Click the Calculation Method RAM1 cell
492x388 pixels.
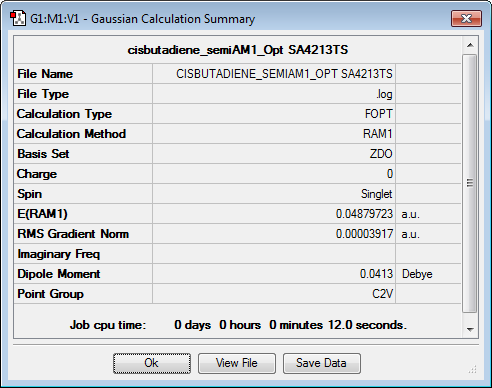tap(274, 134)
